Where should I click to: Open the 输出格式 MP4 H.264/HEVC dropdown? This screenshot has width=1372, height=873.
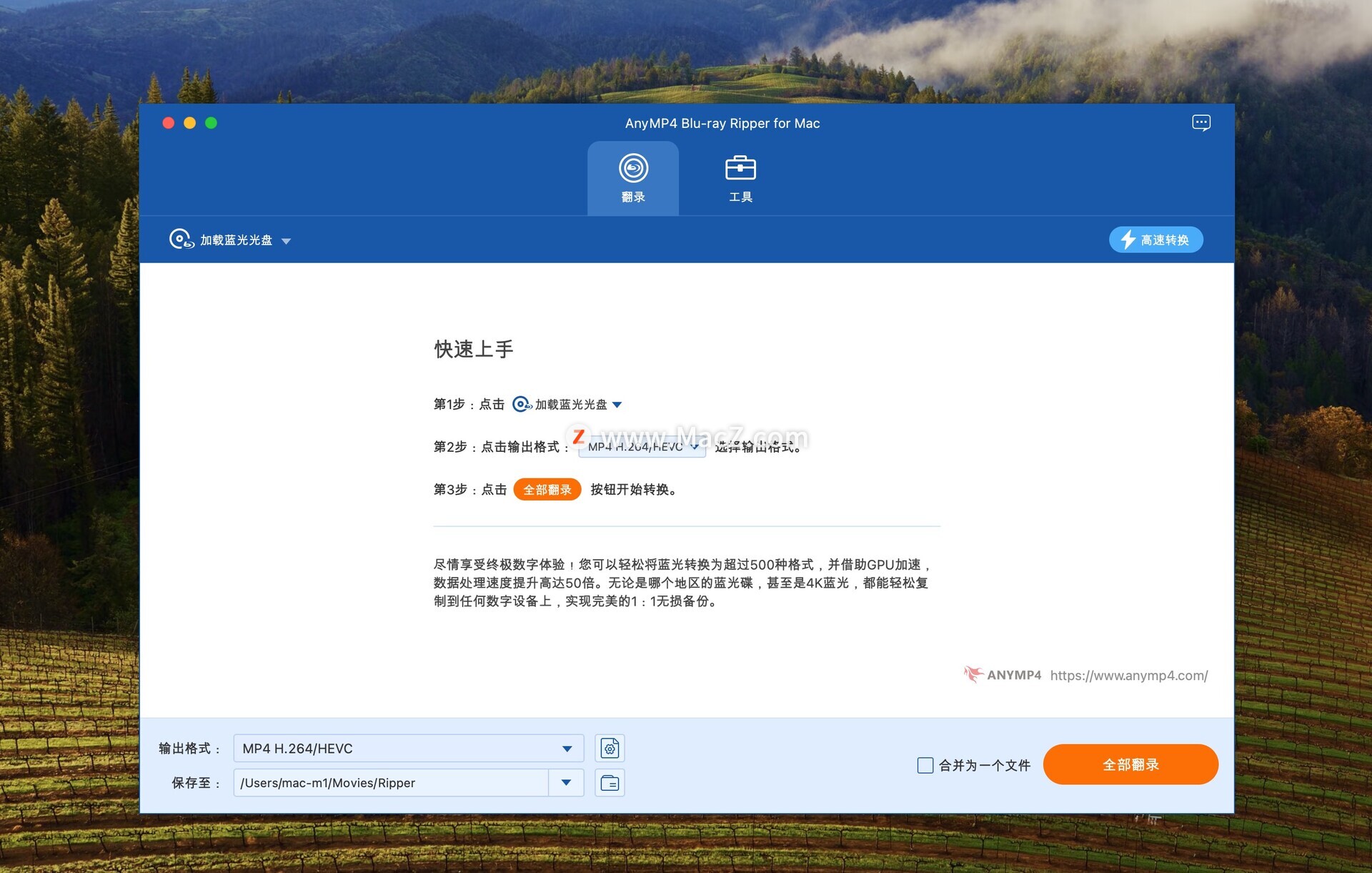pos(408,749)
